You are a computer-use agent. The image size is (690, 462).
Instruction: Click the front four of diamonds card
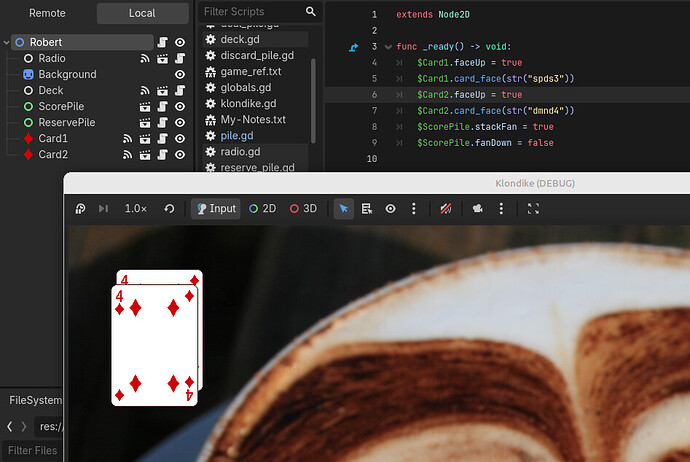(154, 345)
